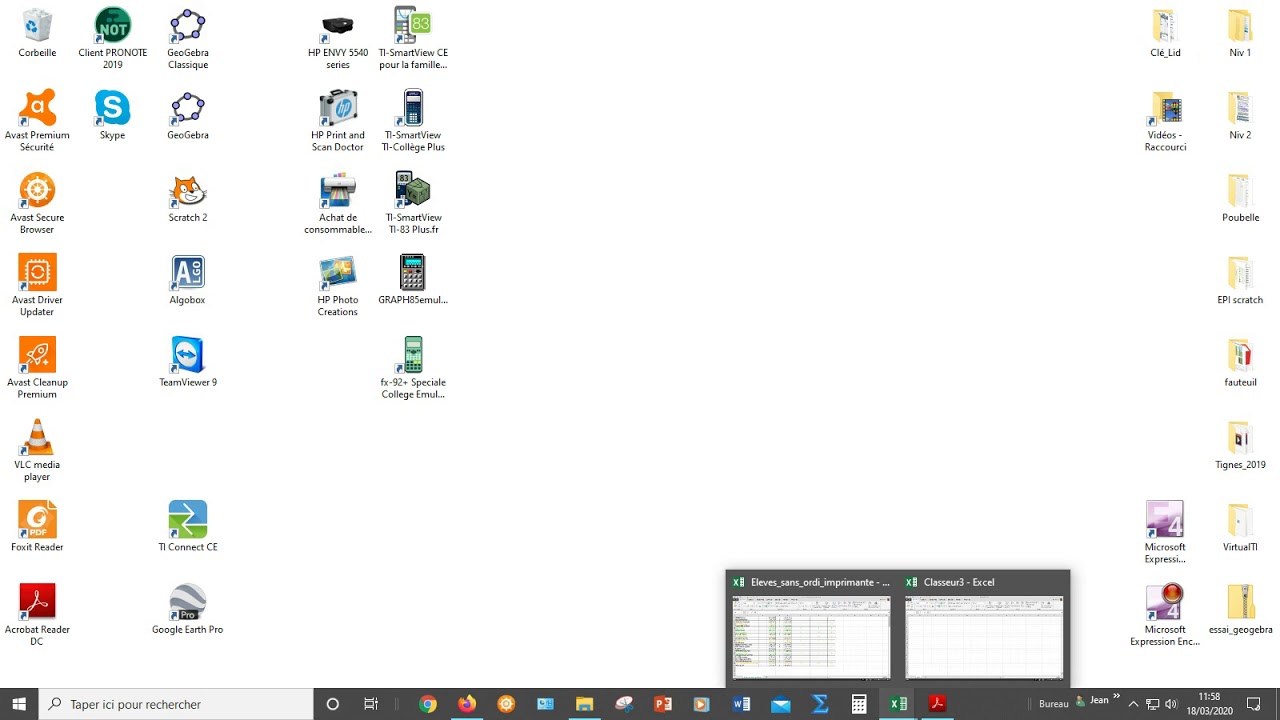Launch PowerPoint from the taskbar
The height and width of the screenshot is (720, 1280).
click(662, 704)
